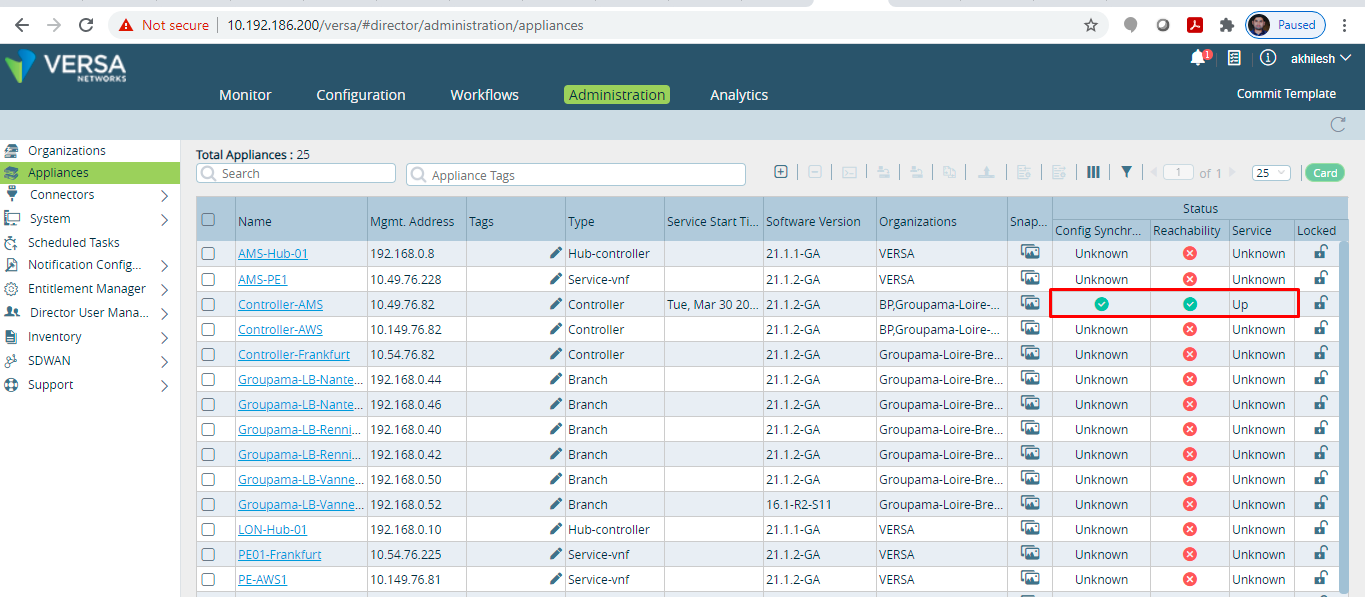Click the edit tags pencil for LON-Hub-01
1365x597 pixels.
pyautogui.click(x=556, y=529)
